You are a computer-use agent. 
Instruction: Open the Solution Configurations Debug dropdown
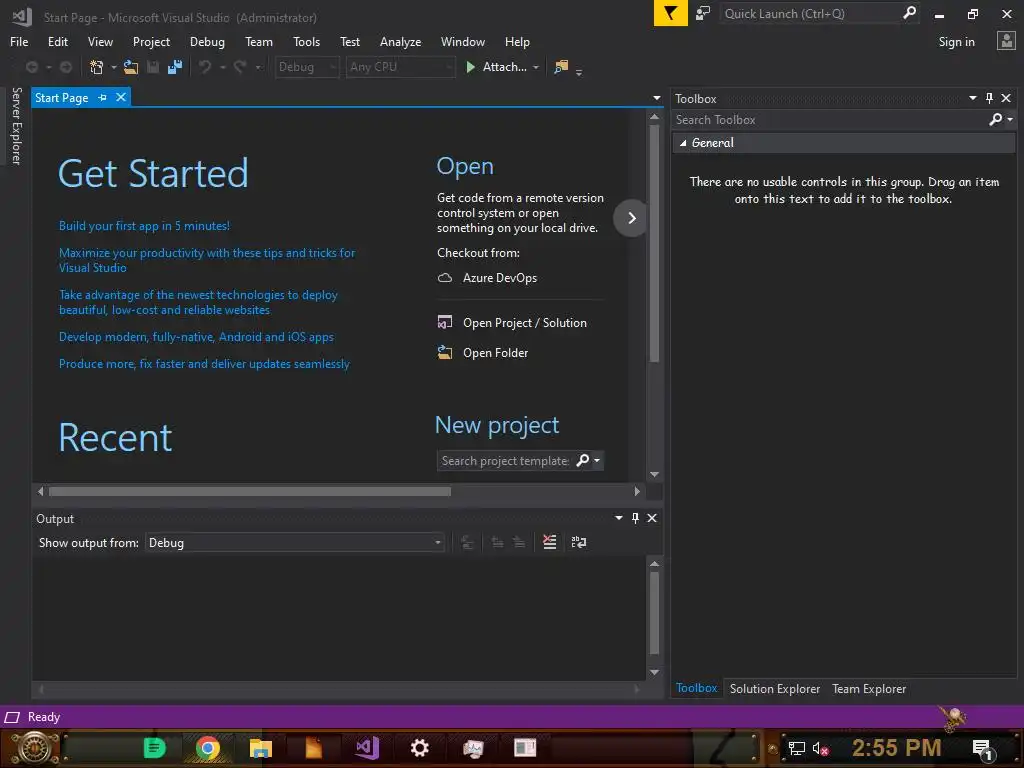tap(307, 67)
